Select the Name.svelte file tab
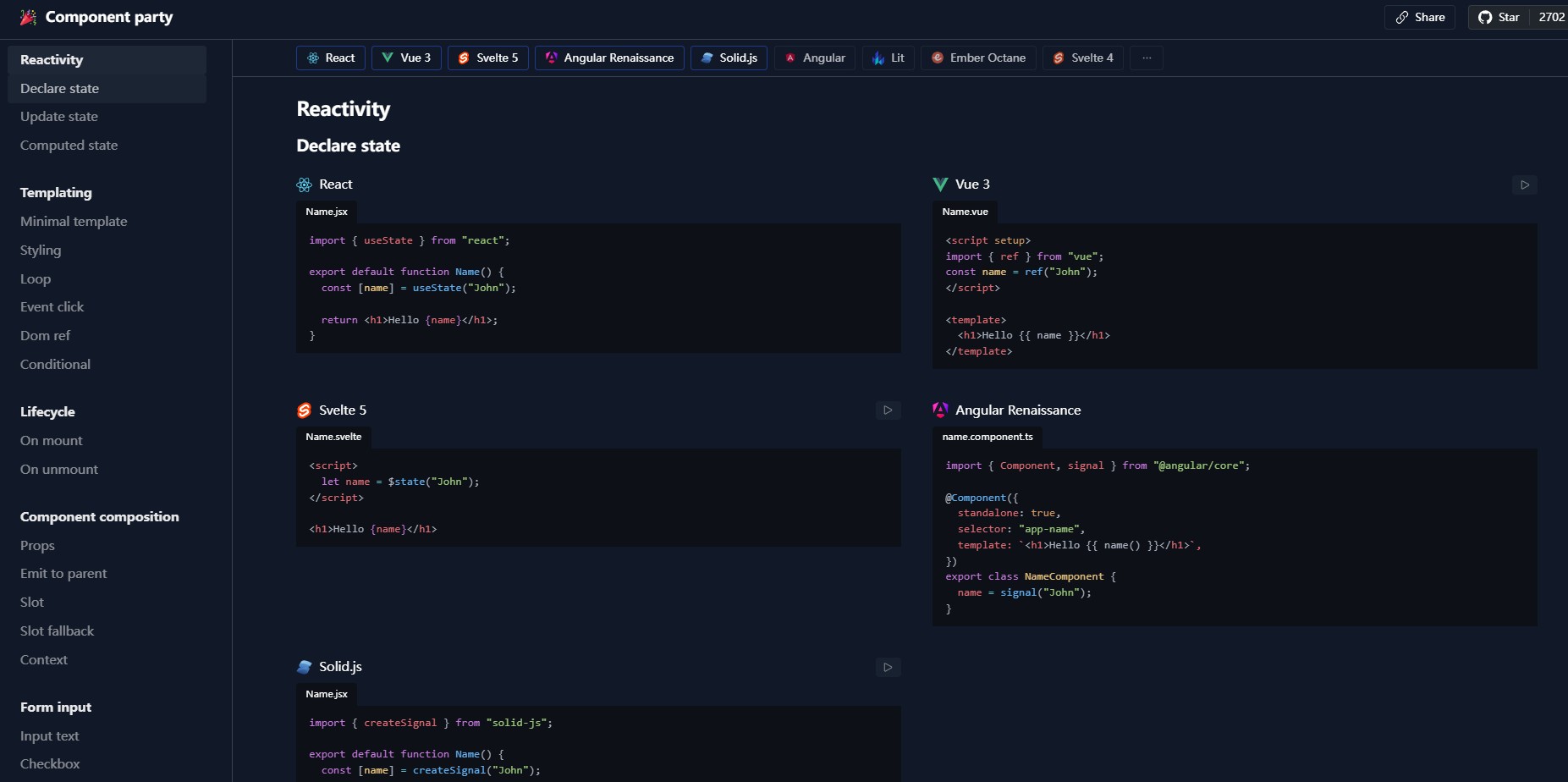 pos(333,437)
